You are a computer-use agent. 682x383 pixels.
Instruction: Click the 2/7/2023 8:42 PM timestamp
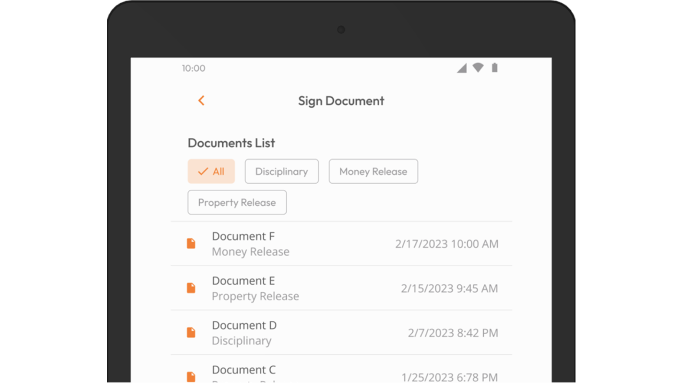pyautogui.click(x=453, y=333)
